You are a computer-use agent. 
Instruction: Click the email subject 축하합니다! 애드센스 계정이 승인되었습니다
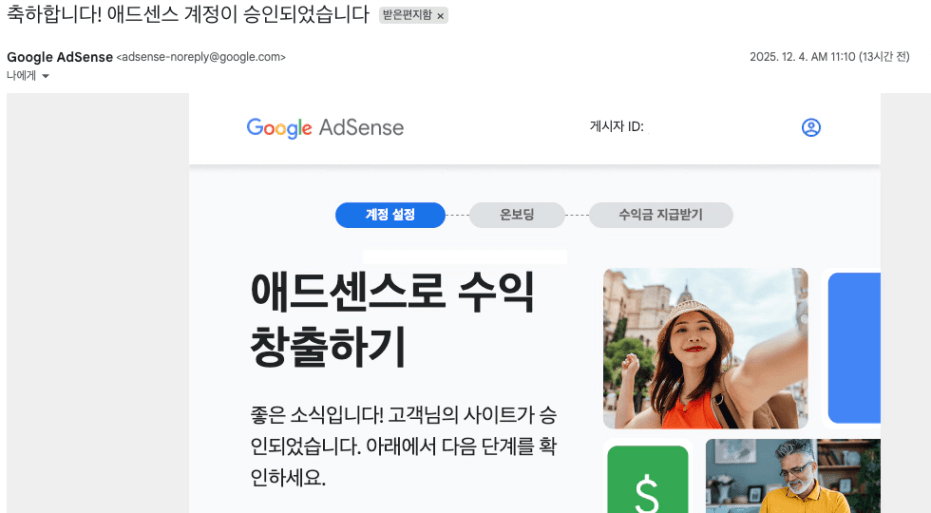[x=188, y=14]
